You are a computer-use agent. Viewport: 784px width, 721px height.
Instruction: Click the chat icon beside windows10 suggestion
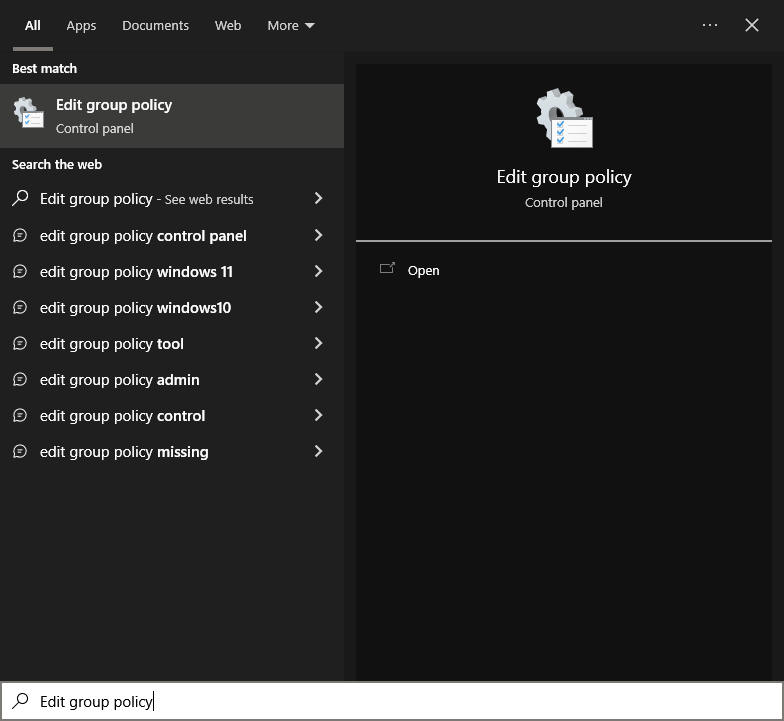pos(20,307)
